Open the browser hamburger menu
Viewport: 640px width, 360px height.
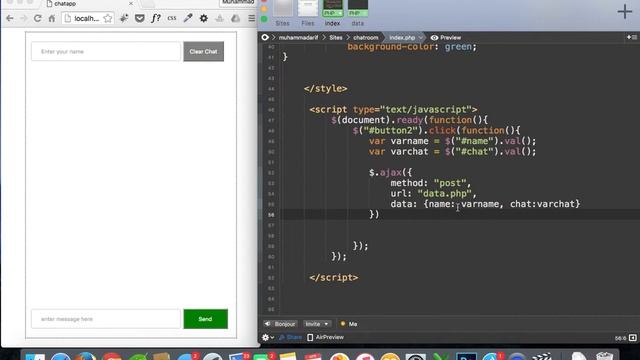[251, 18]
